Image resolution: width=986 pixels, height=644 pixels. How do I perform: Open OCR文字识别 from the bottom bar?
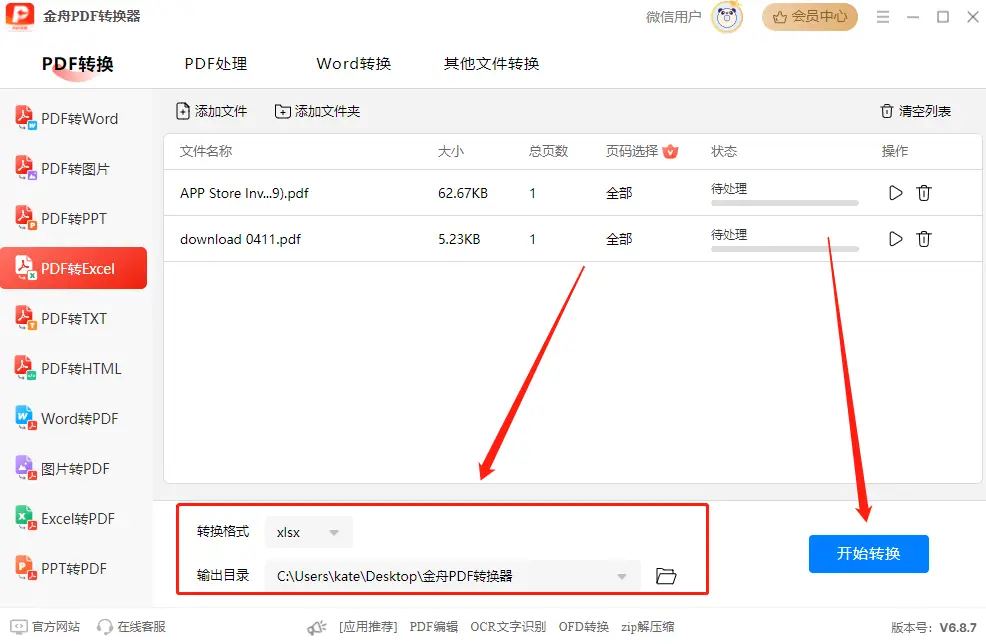point(507,627)
